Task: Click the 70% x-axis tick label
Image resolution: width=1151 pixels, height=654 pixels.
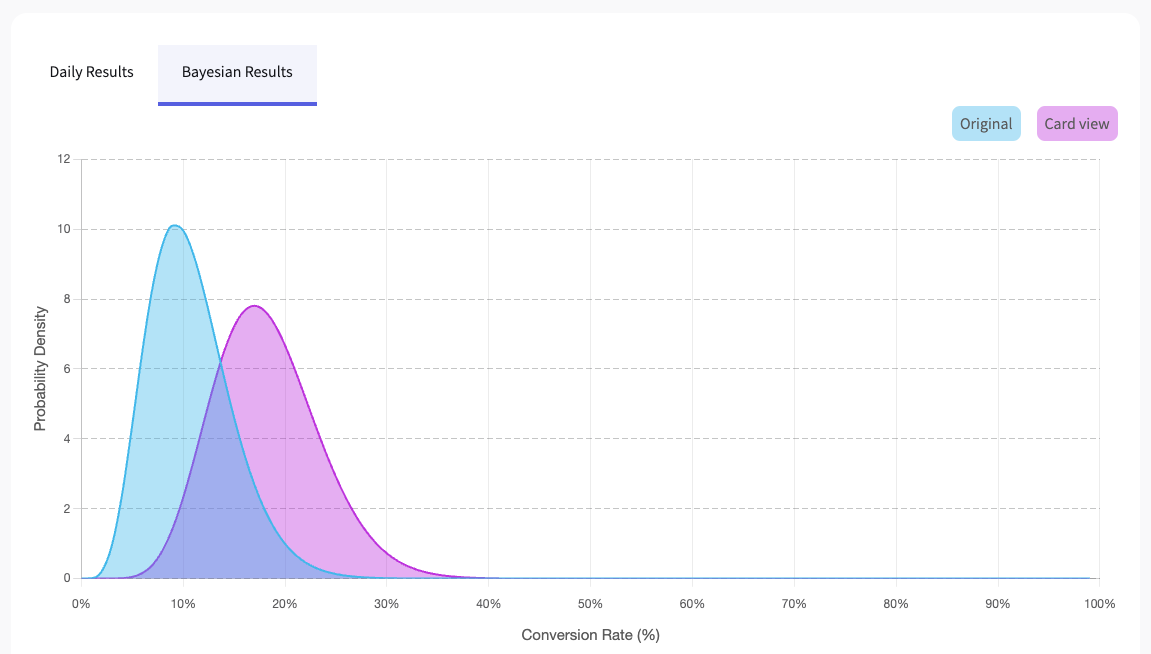Action: [x=794, y=604]
